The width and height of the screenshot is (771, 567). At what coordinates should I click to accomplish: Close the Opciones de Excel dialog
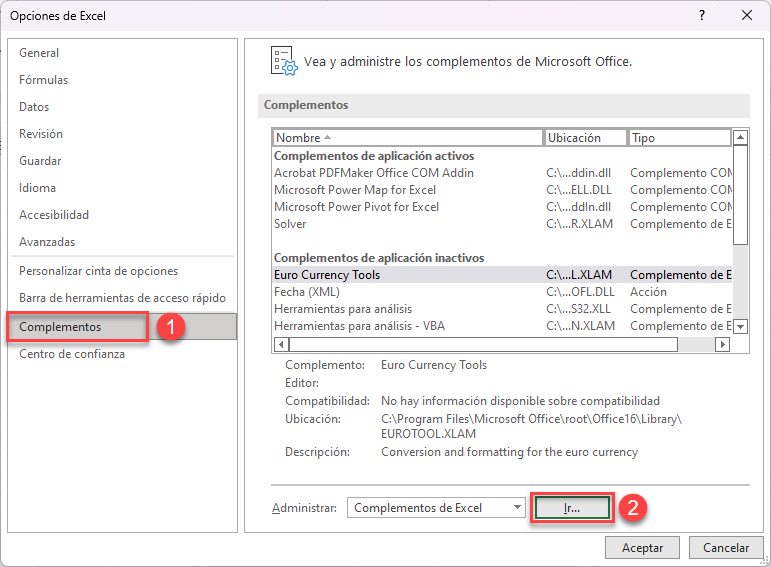tap(747, 15)
